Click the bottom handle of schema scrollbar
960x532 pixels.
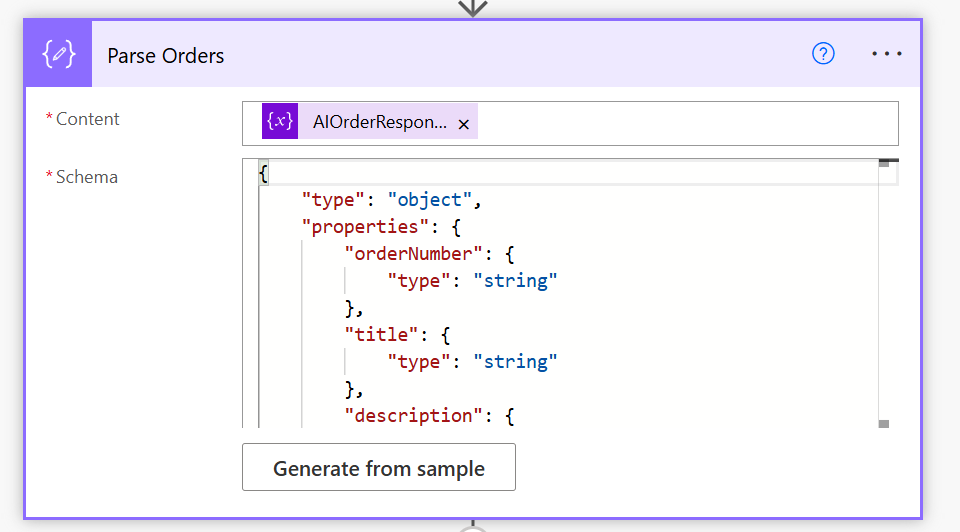coord(884,423)
